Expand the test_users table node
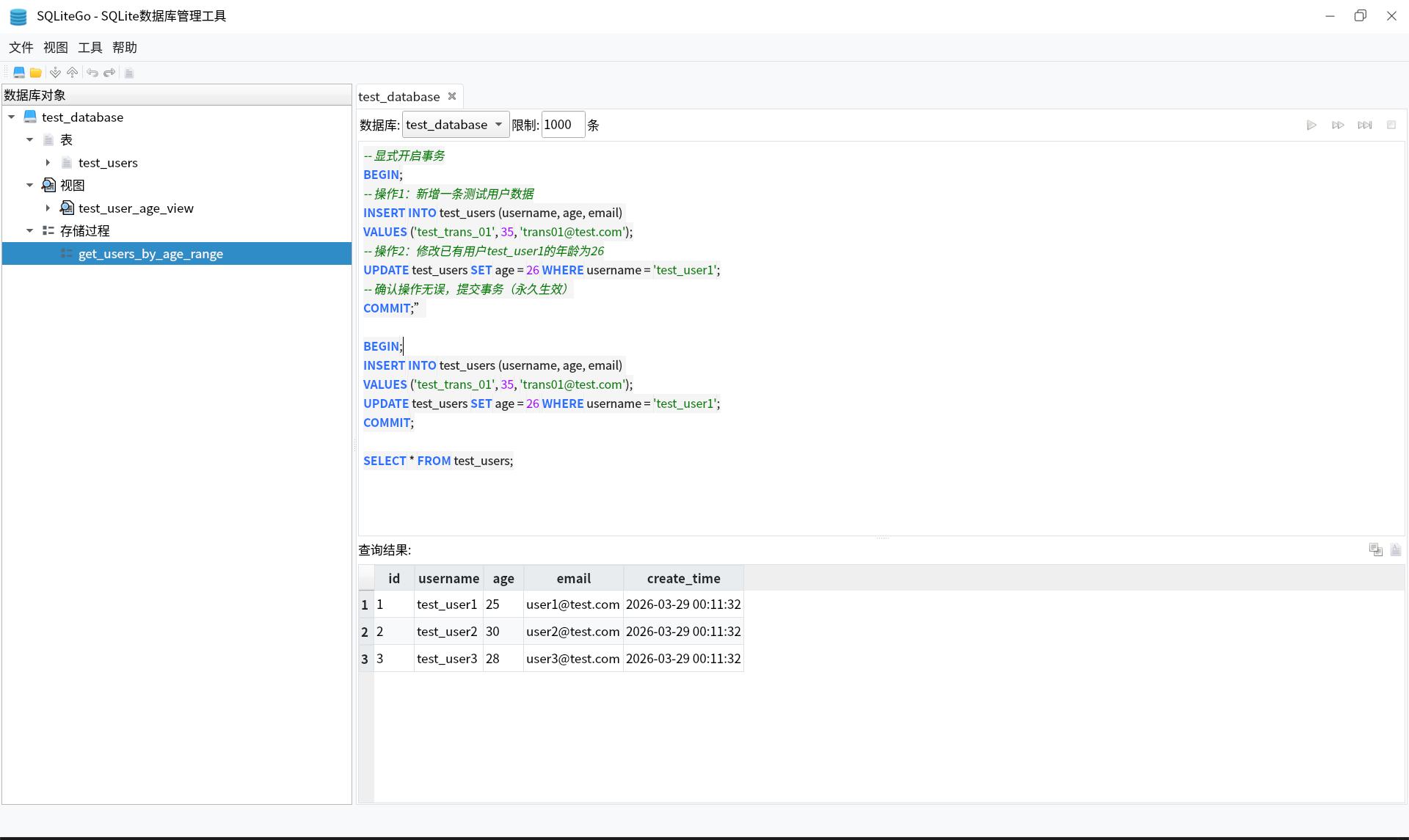Viewport: 1409px width, 840px height. (48, 163)
